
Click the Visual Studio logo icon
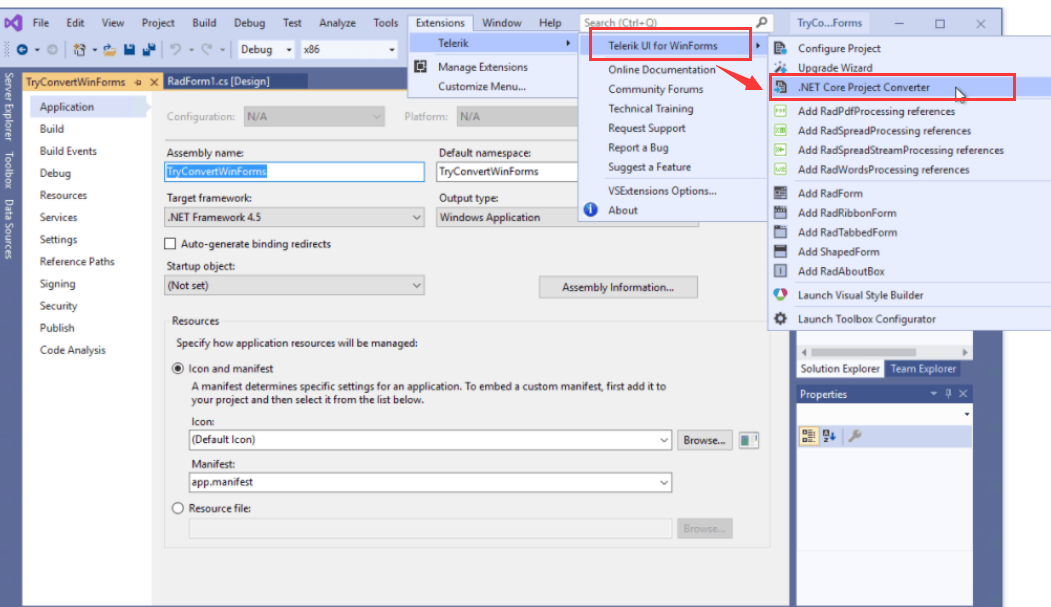(13, 23)
